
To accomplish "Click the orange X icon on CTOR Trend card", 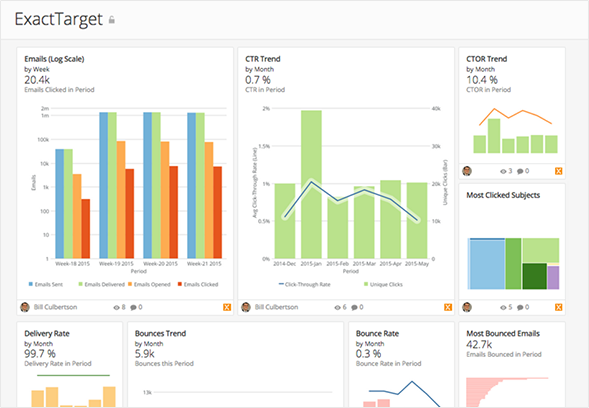I will 559,171.
